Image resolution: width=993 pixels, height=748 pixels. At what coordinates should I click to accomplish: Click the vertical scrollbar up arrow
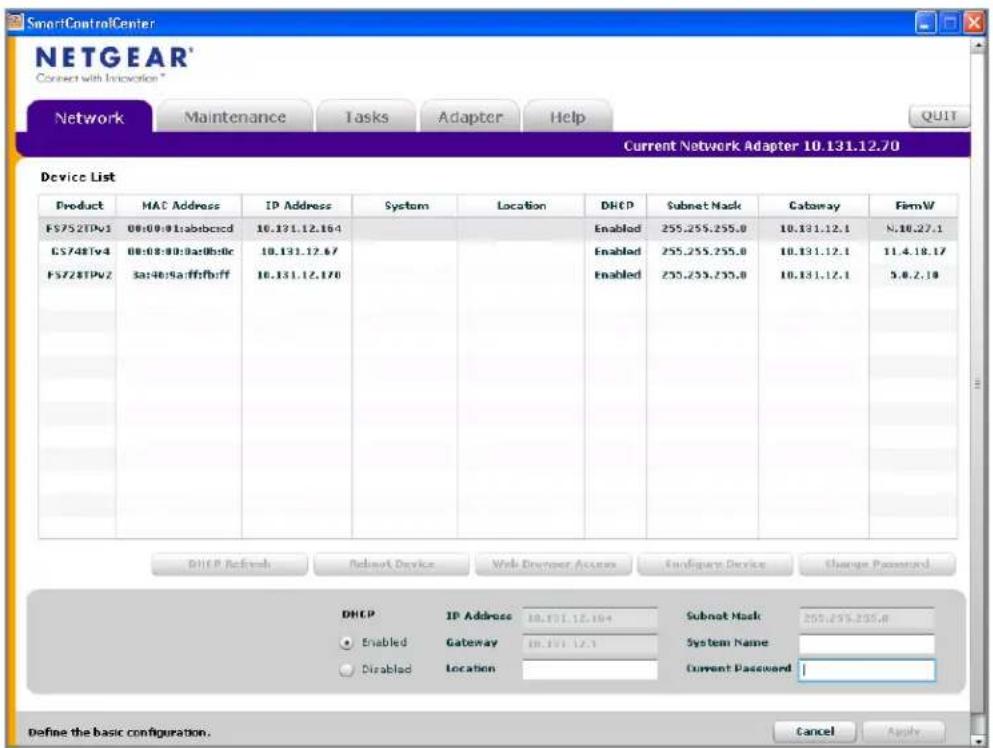(x=978, y=46)
